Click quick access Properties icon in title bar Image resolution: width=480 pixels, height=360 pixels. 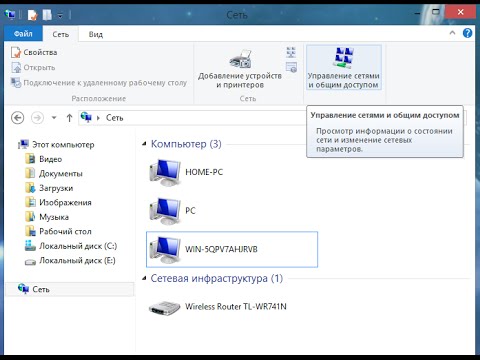(x=32, y=15)
